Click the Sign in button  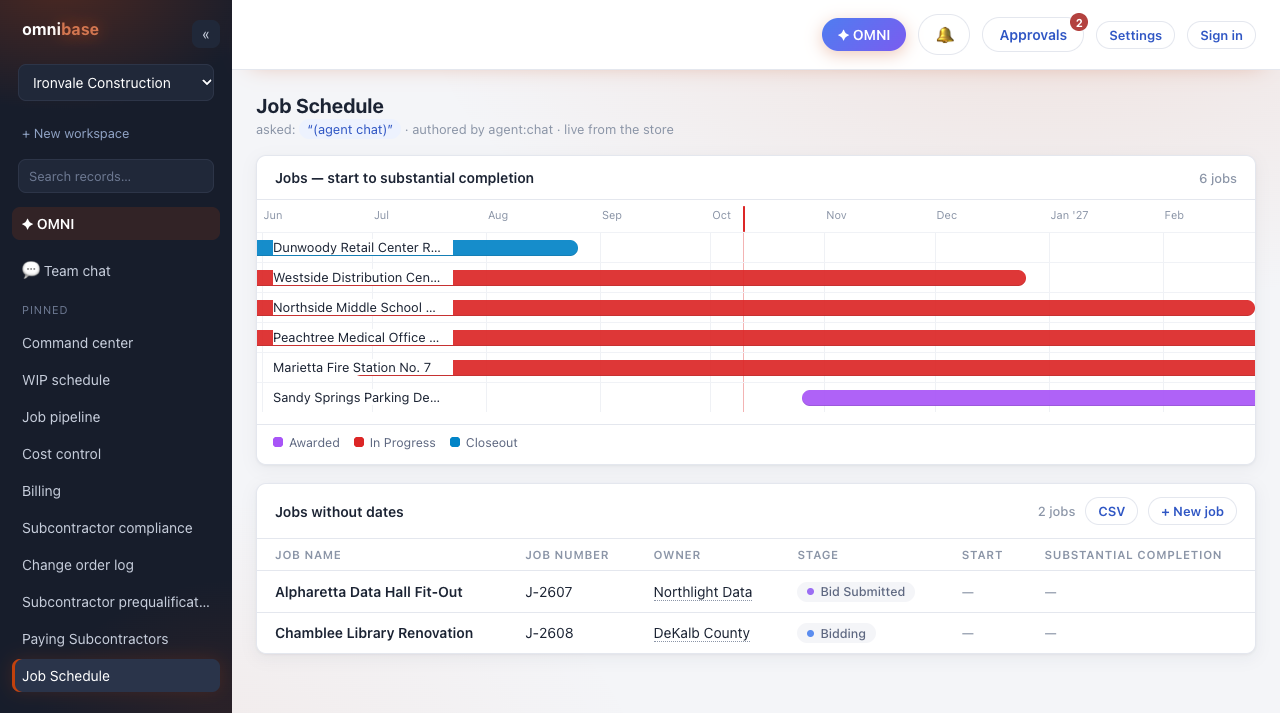point(1221,35)
